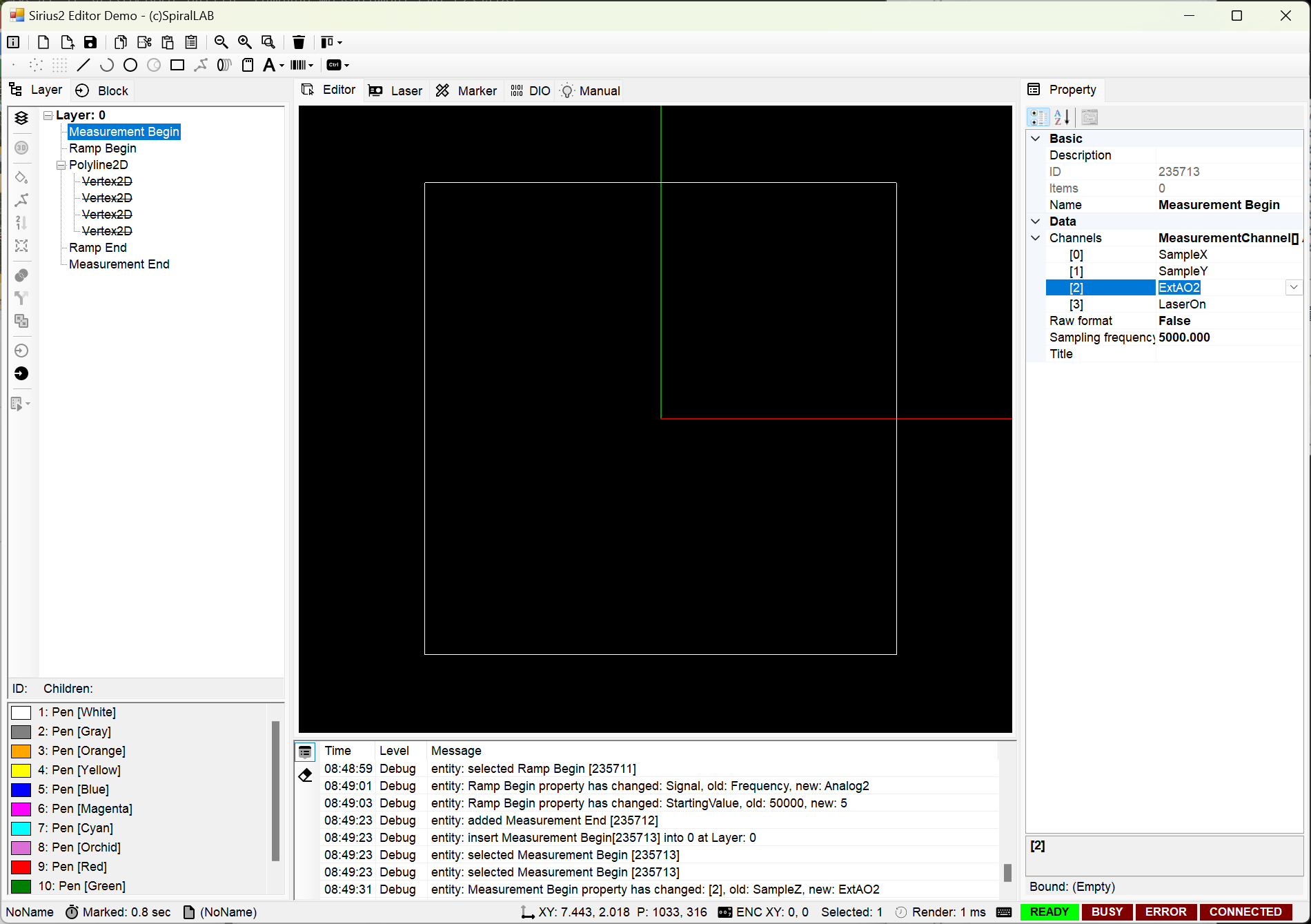Click the layers stack icon in sidebar

[21, 118]
